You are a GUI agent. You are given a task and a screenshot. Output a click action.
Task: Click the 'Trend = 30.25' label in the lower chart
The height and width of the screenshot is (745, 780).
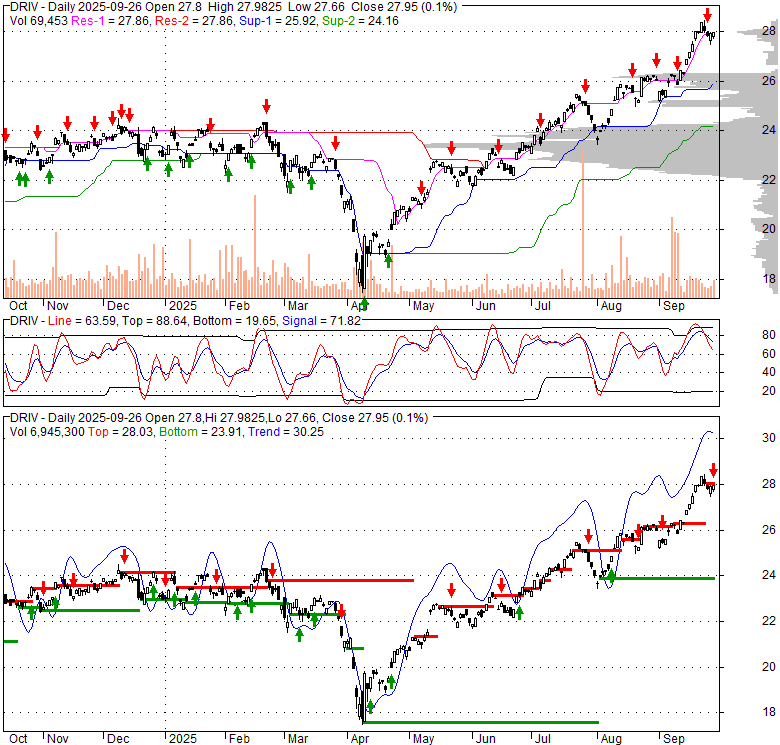pos(286,432)
